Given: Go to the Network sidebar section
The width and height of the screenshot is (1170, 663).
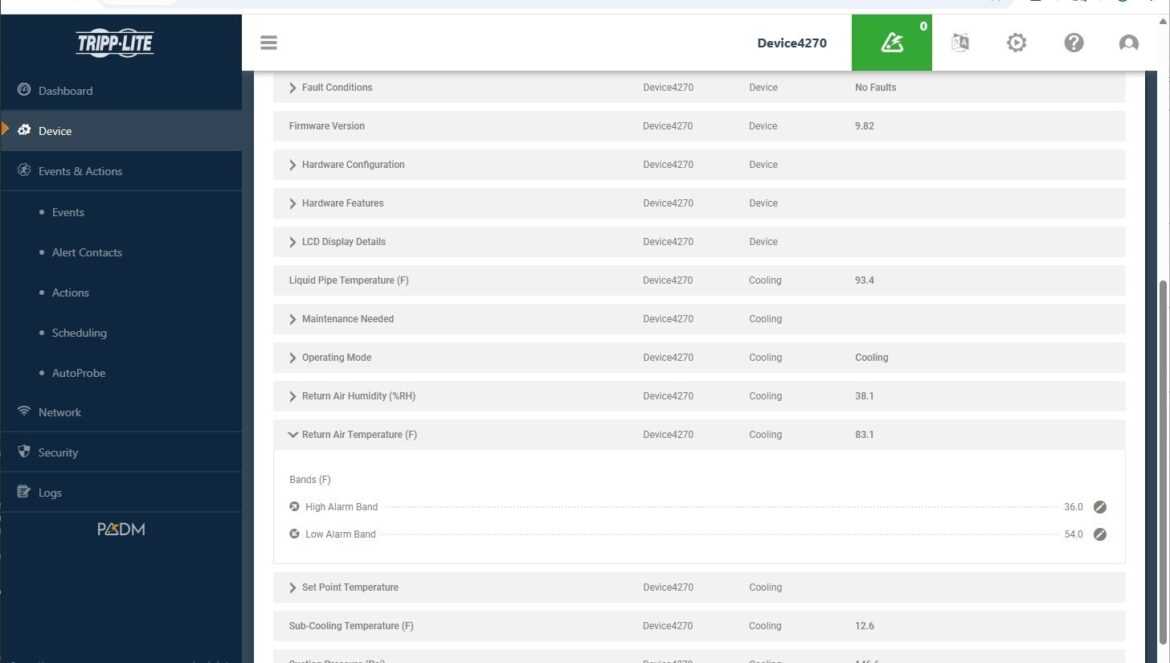Looking at the screenshot, I should pos(59,412).
